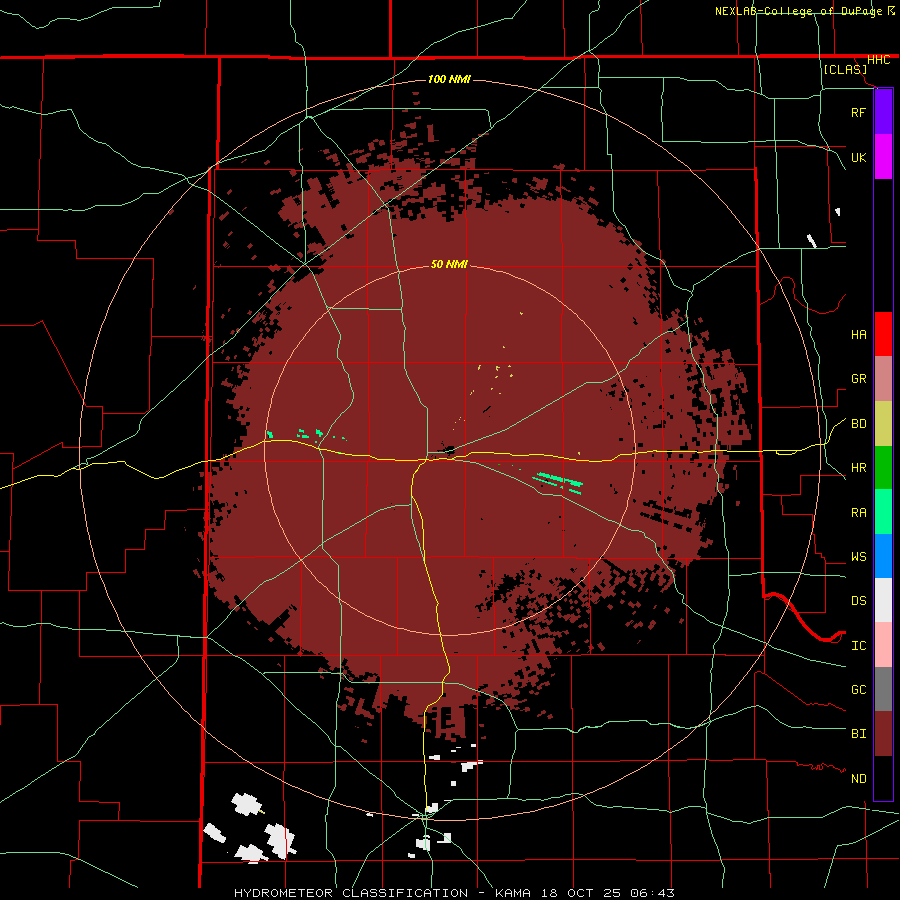This screenshot has width=900, height=900.
Task: Select the HR legend label
Action: click(858, 468)
